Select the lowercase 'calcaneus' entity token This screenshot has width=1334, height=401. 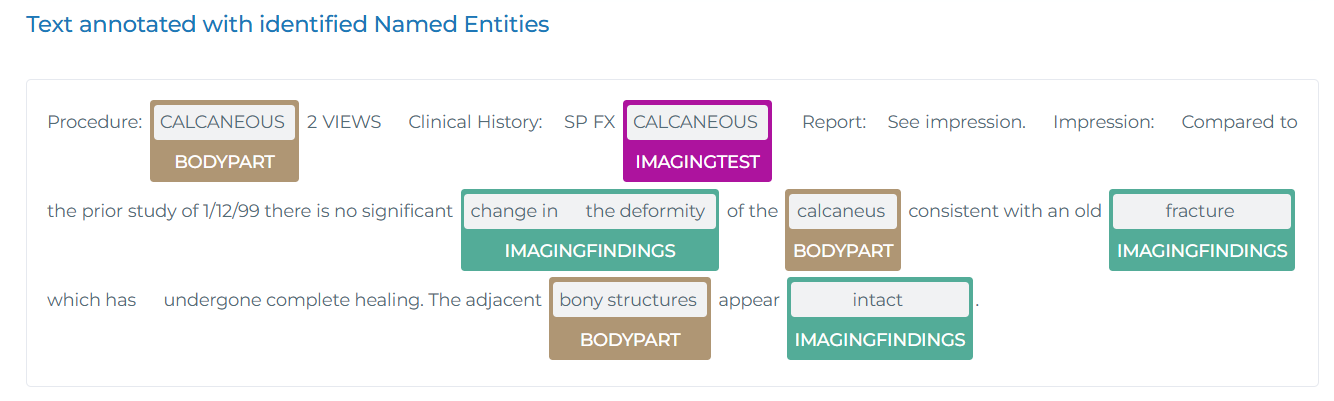(841, 211)
